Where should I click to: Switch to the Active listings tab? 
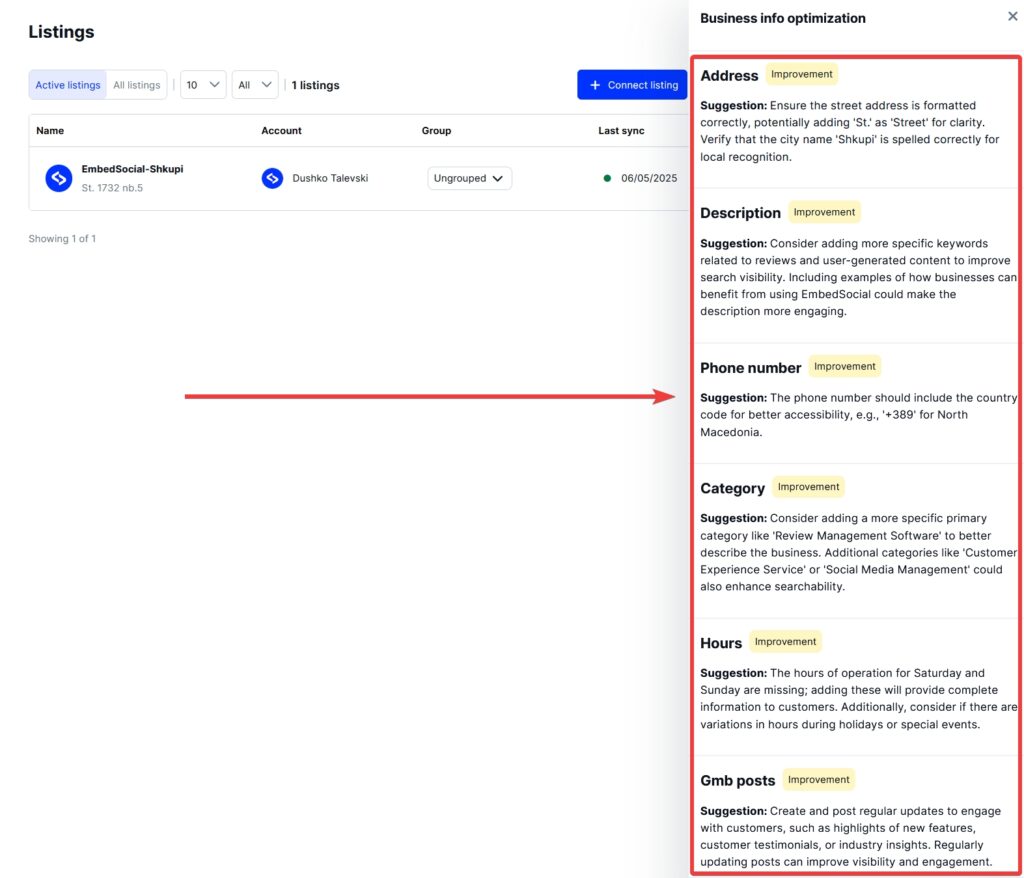click(68, 85)
